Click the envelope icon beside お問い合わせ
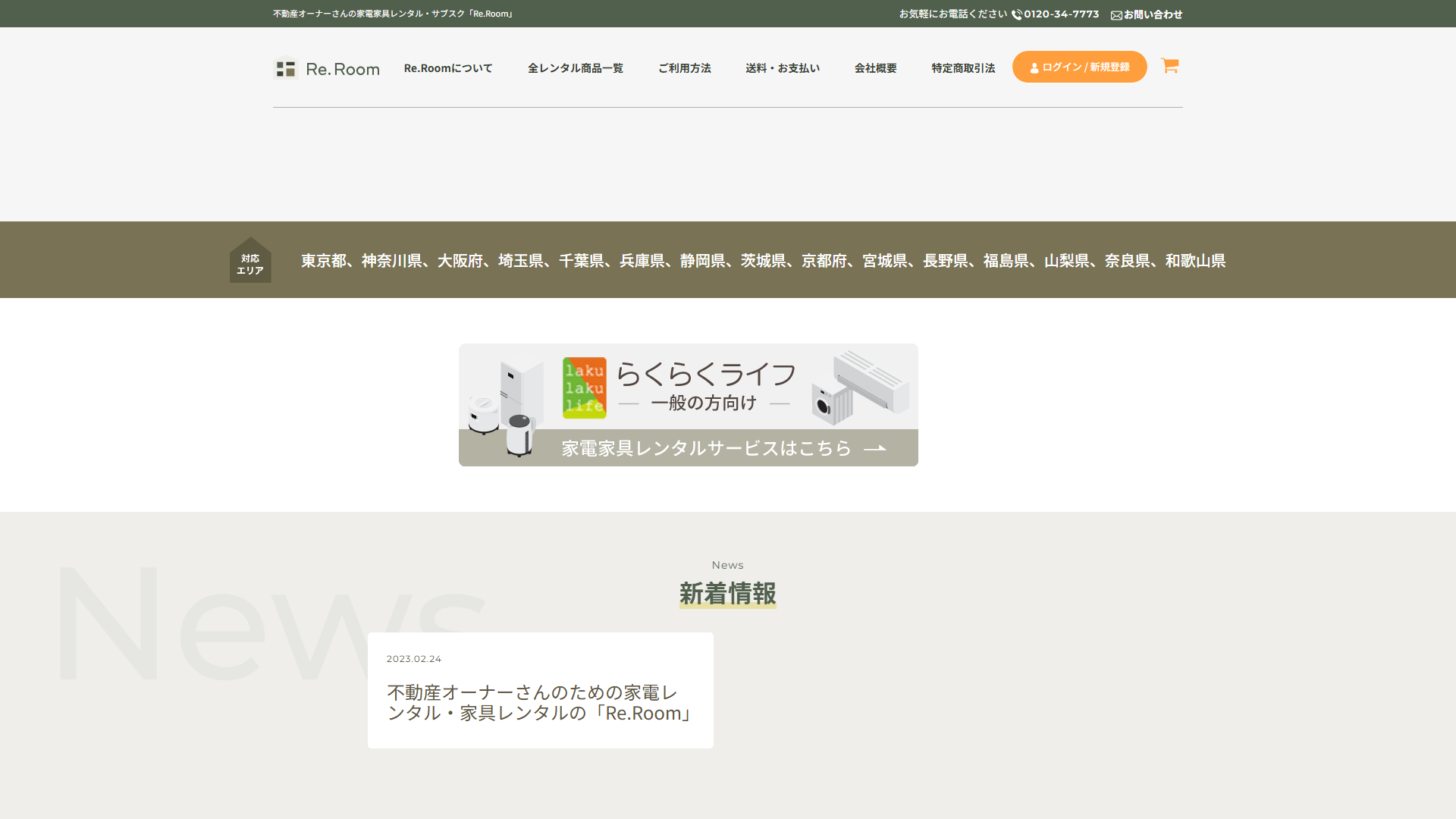The height and width of the screenshot is (819, 1456). [1116, 14]
